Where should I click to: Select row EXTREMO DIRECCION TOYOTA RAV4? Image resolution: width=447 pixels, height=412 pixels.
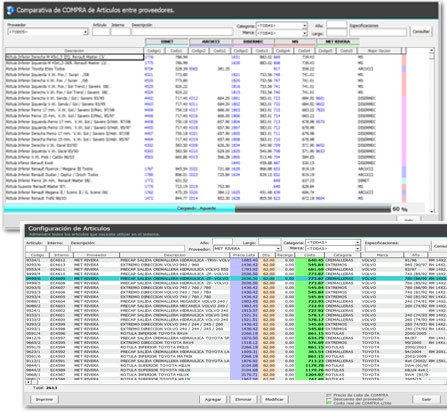(236, 342)
